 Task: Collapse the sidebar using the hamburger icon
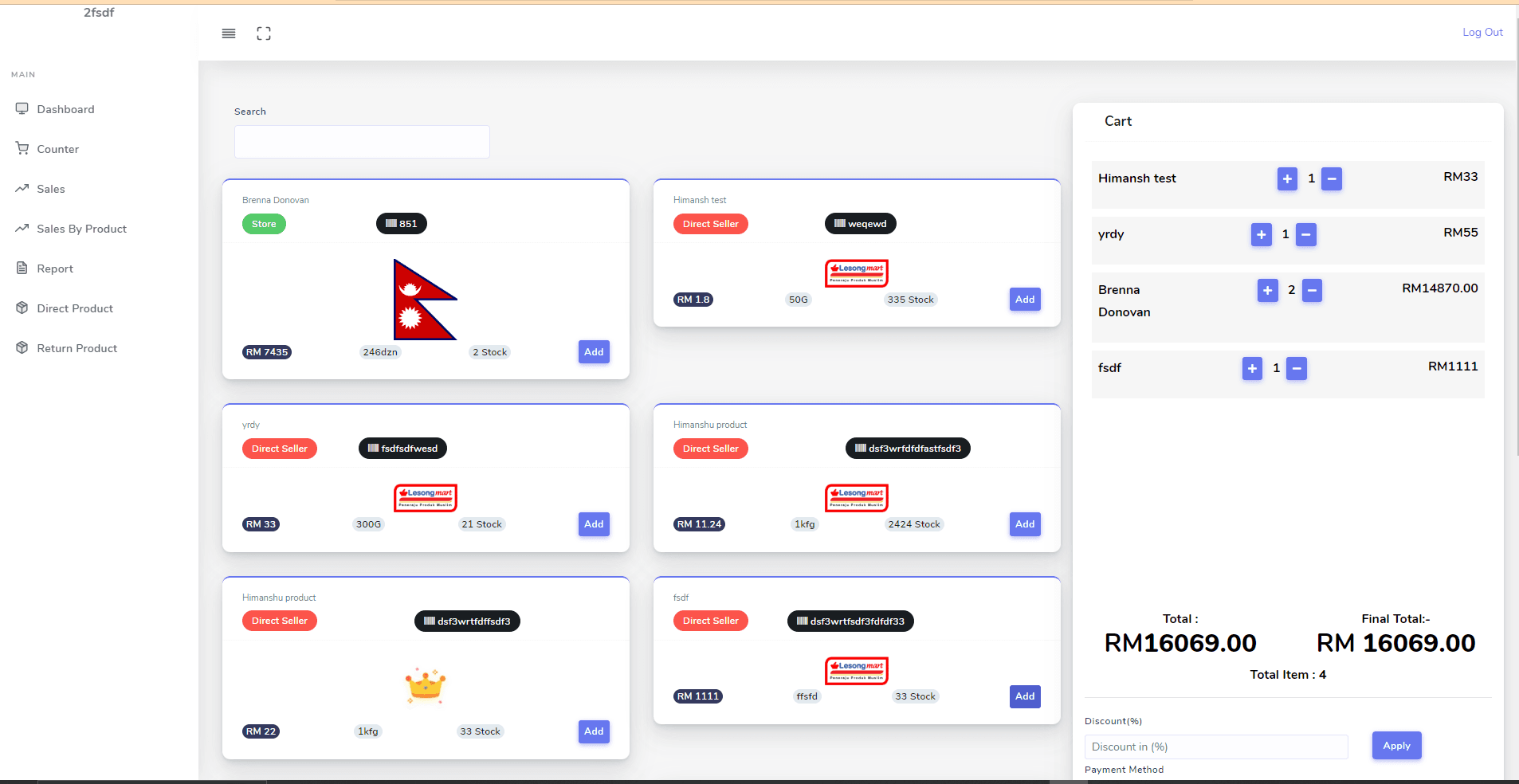click(229, 33)
